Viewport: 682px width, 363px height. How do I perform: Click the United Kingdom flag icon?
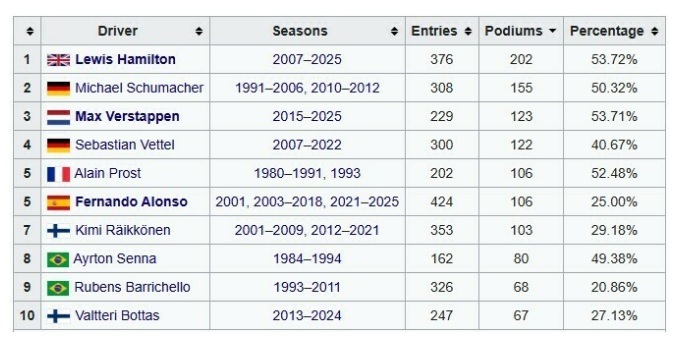(x=58, y=60)
